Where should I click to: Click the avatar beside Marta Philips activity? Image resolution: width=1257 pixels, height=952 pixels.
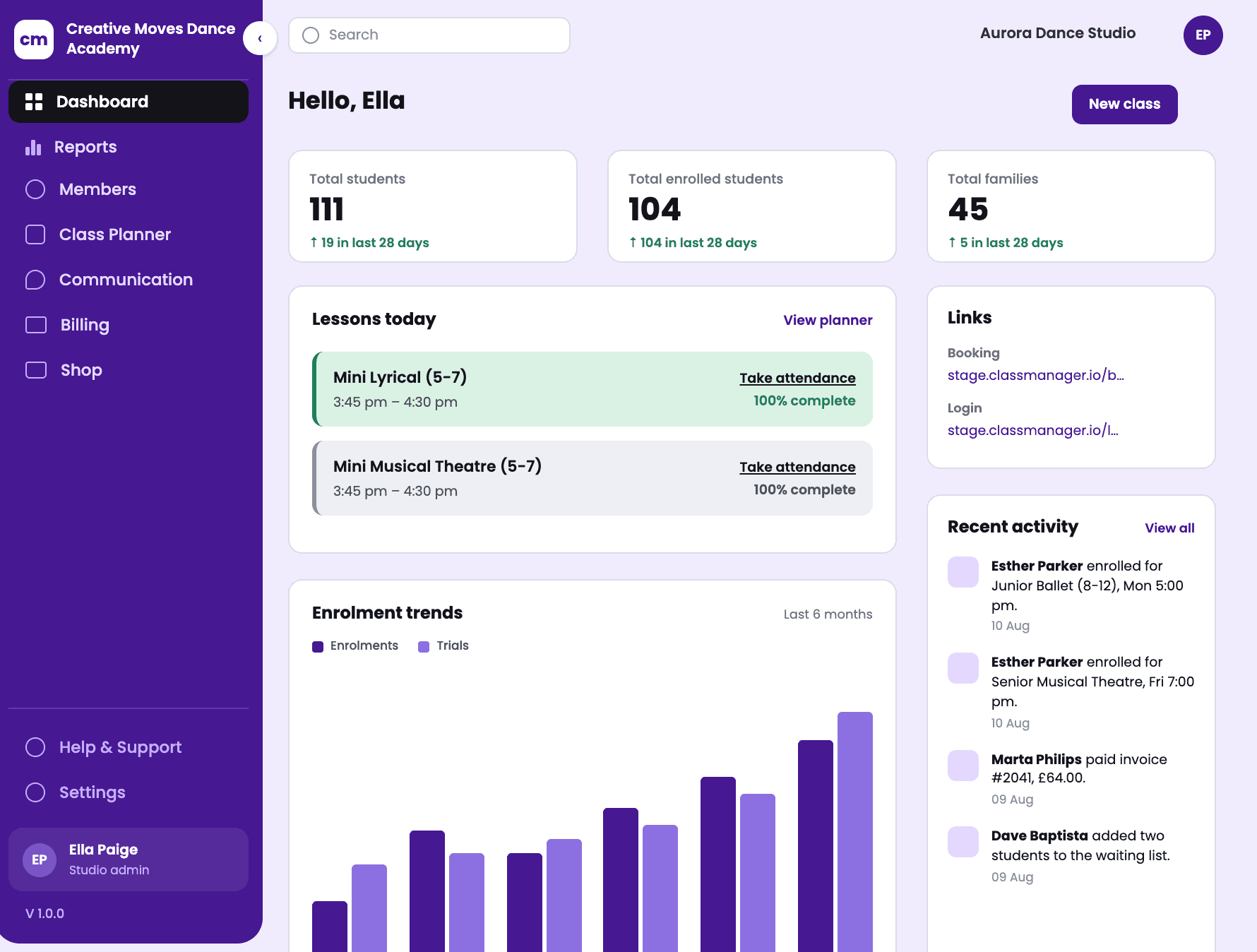tap(963, 766)
